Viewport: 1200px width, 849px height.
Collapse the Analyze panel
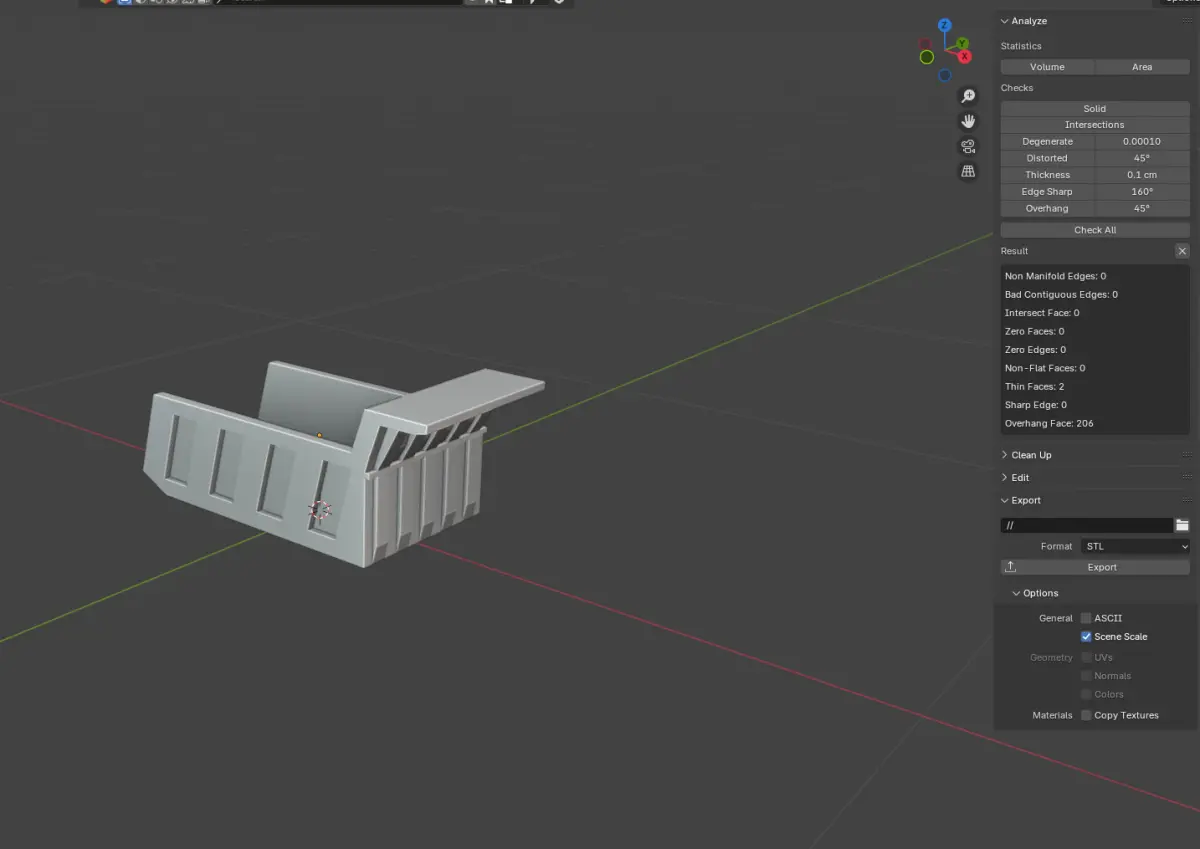point(1005,21)
